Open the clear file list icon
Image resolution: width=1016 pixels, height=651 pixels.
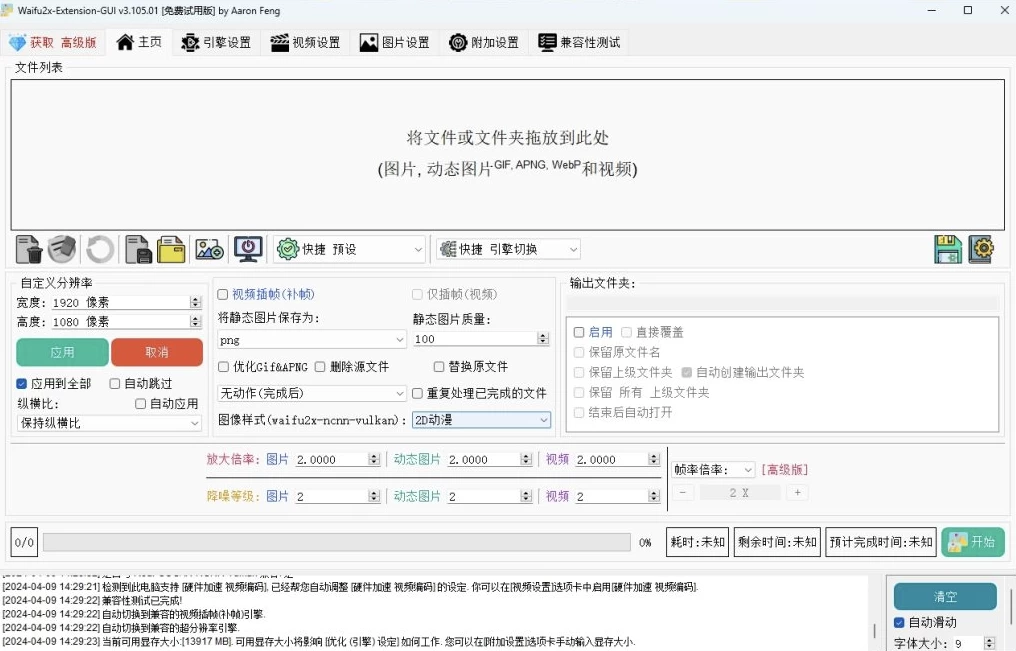point(28,249)
